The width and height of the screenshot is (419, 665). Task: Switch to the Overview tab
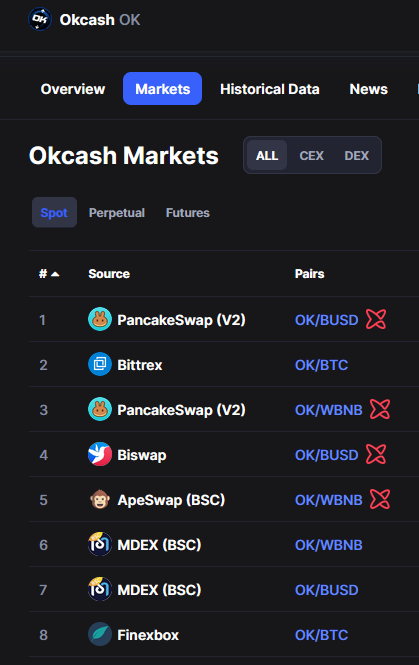tap(73, 89)
